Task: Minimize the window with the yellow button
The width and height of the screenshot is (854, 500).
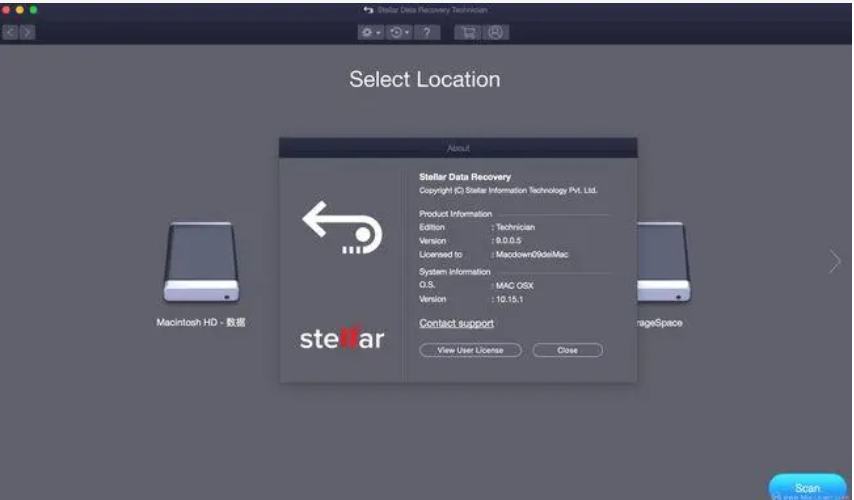Action: click(20, 10)
